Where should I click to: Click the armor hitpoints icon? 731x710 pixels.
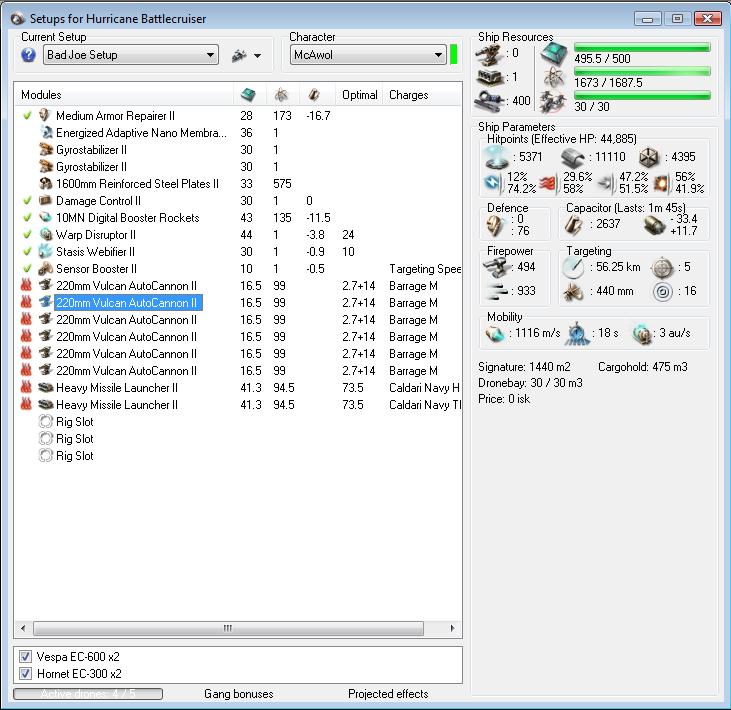coord(573,158)
